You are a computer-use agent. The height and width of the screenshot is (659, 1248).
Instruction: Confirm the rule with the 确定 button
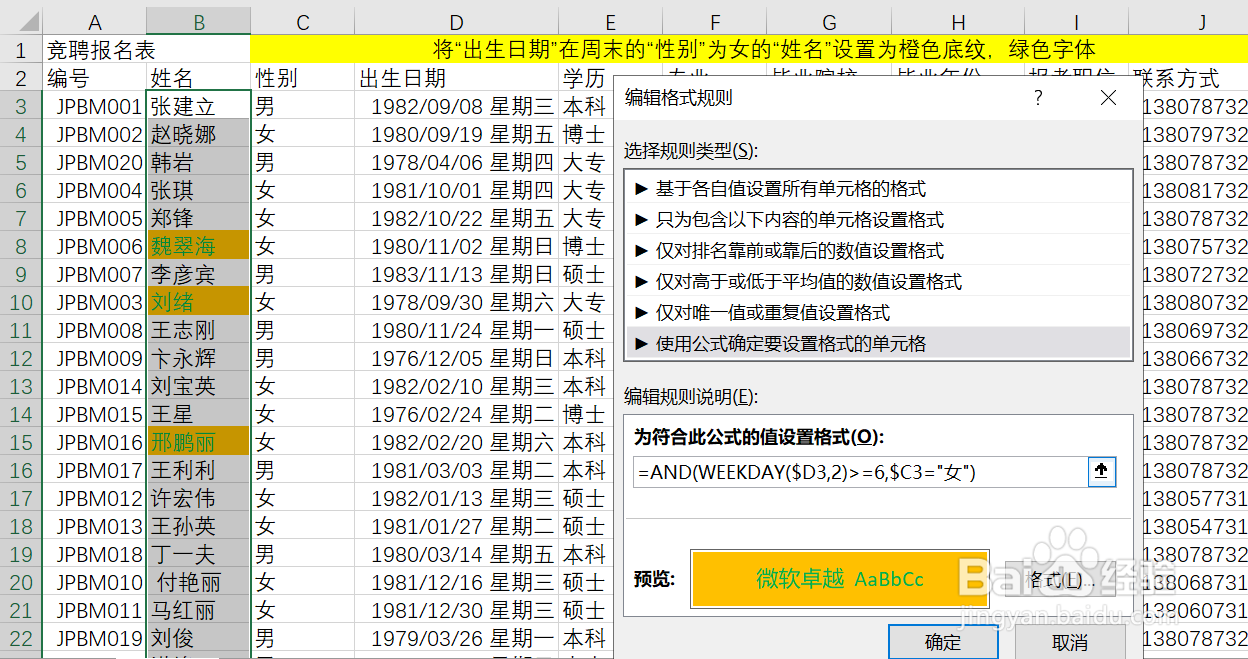pos(941,643)
